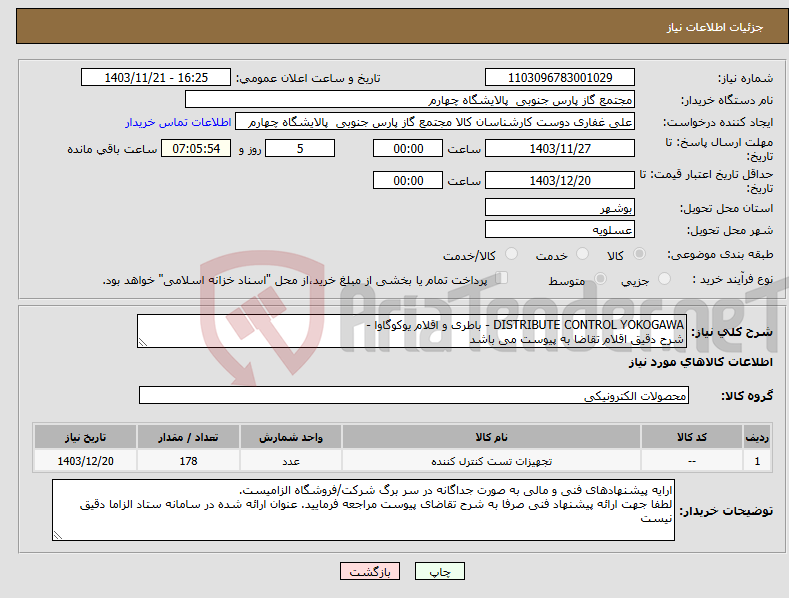Click the تعداد / مقدار column header

[x=188, y=437]
